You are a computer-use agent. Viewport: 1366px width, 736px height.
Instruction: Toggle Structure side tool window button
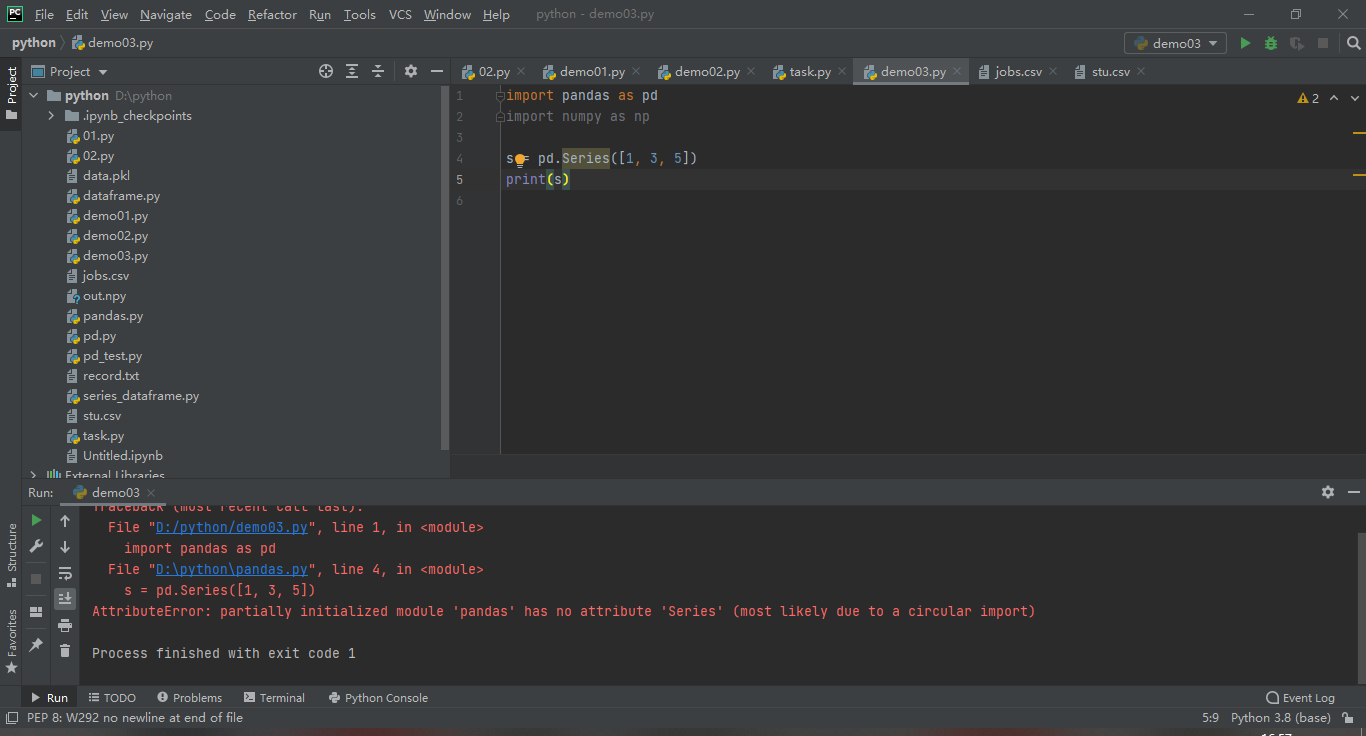[11, 555]
